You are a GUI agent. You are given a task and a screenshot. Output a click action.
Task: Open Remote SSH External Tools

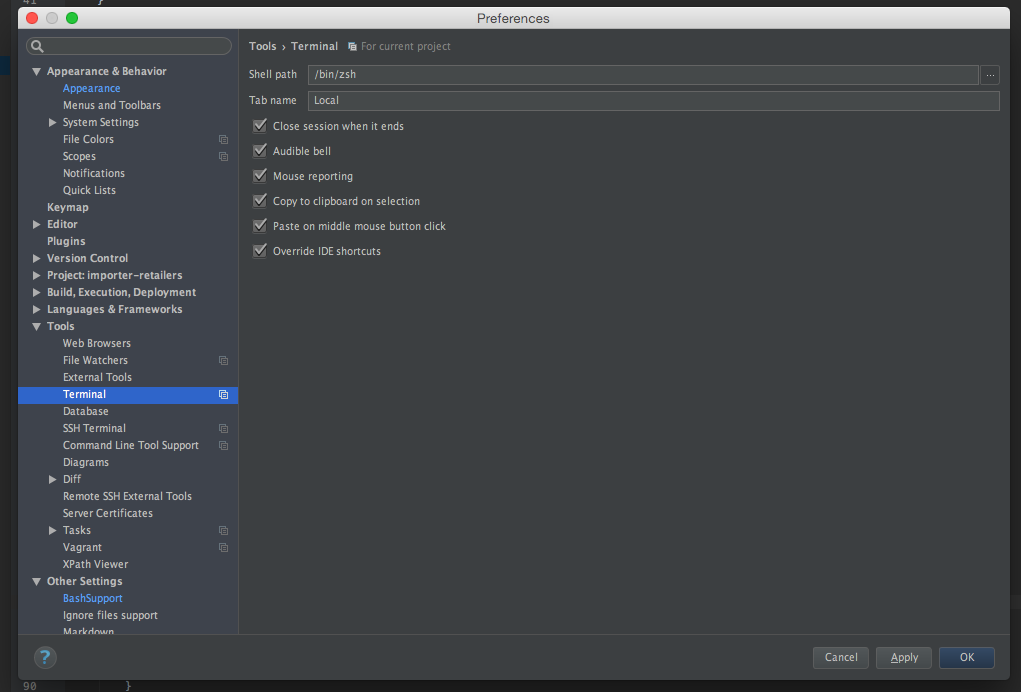pos(127,496)
